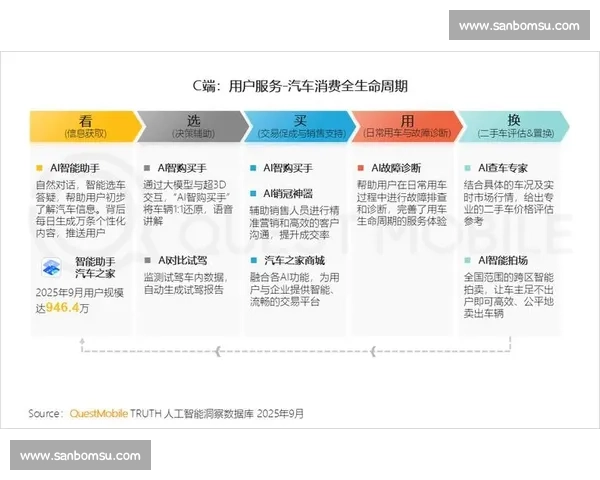Image resolution: width=600 pixels, height=480 pixels.
Task: Click paragraph starting 融合各AI功能
Action: (295, 289)
